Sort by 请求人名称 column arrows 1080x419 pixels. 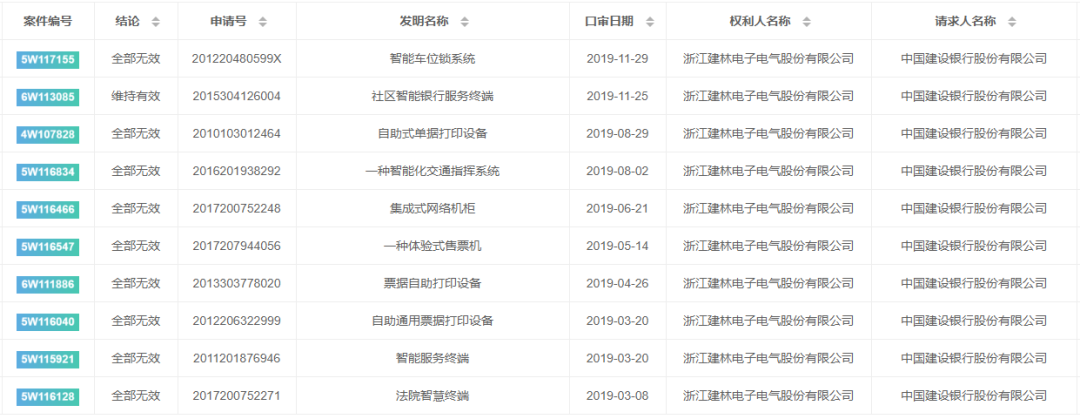1012,21
